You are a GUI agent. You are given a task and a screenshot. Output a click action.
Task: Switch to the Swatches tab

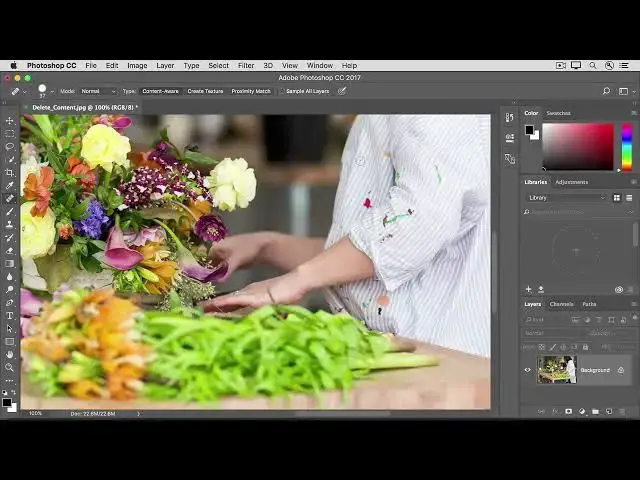coord(558,113)
